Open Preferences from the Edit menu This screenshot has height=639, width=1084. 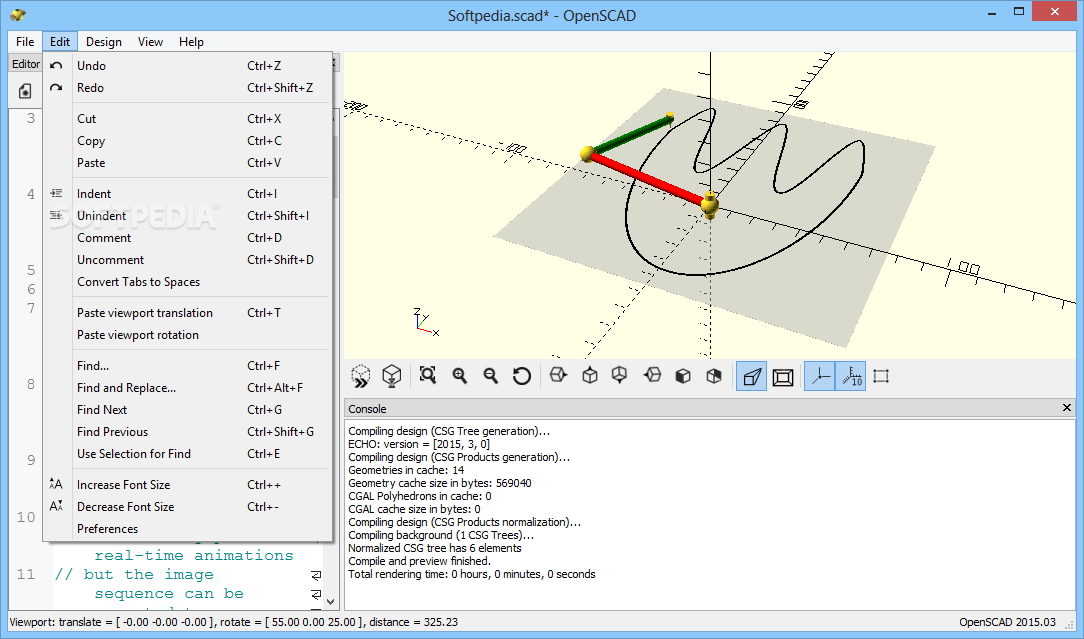point(187,529)
